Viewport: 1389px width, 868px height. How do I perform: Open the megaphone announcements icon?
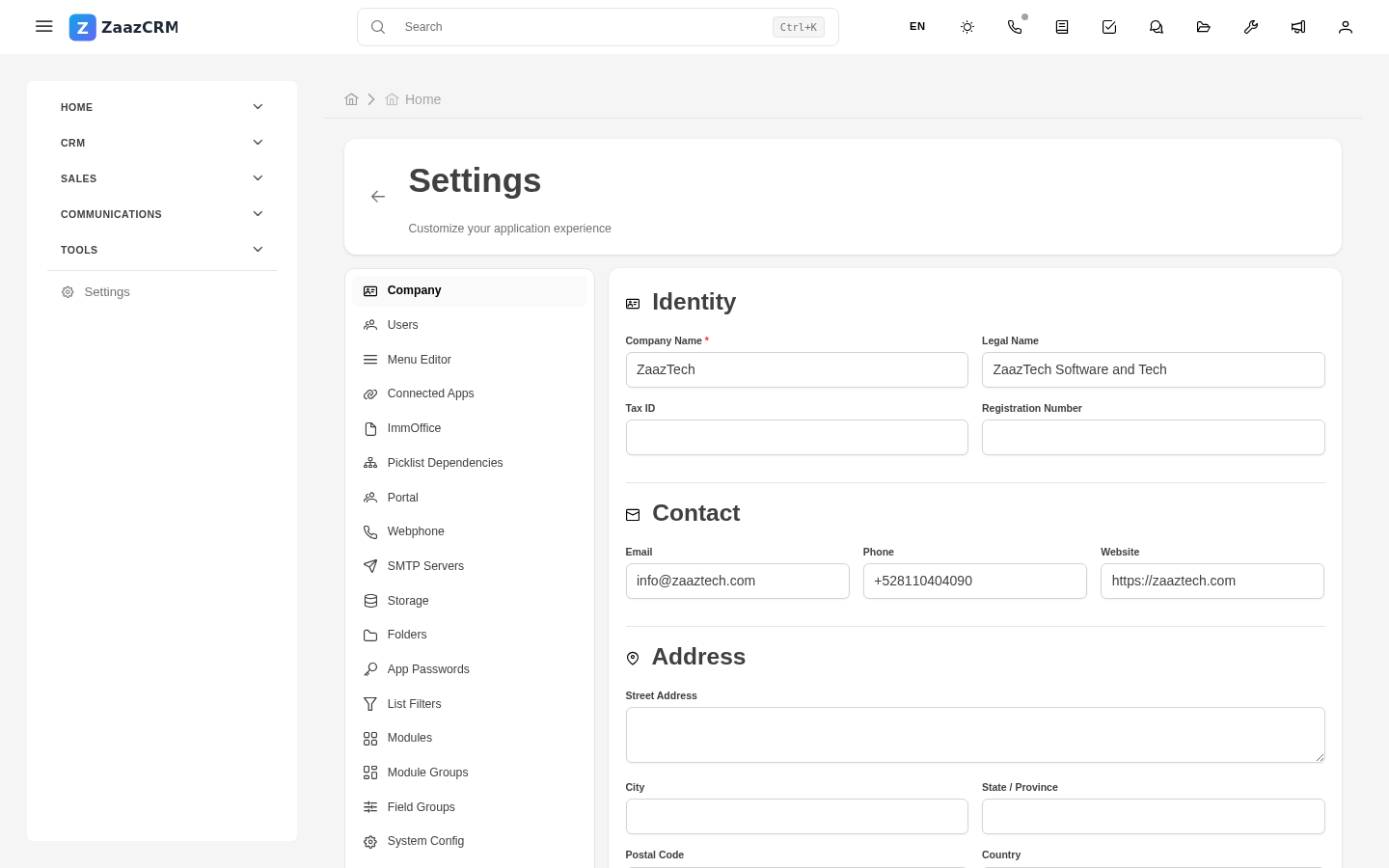[1298, 27]
